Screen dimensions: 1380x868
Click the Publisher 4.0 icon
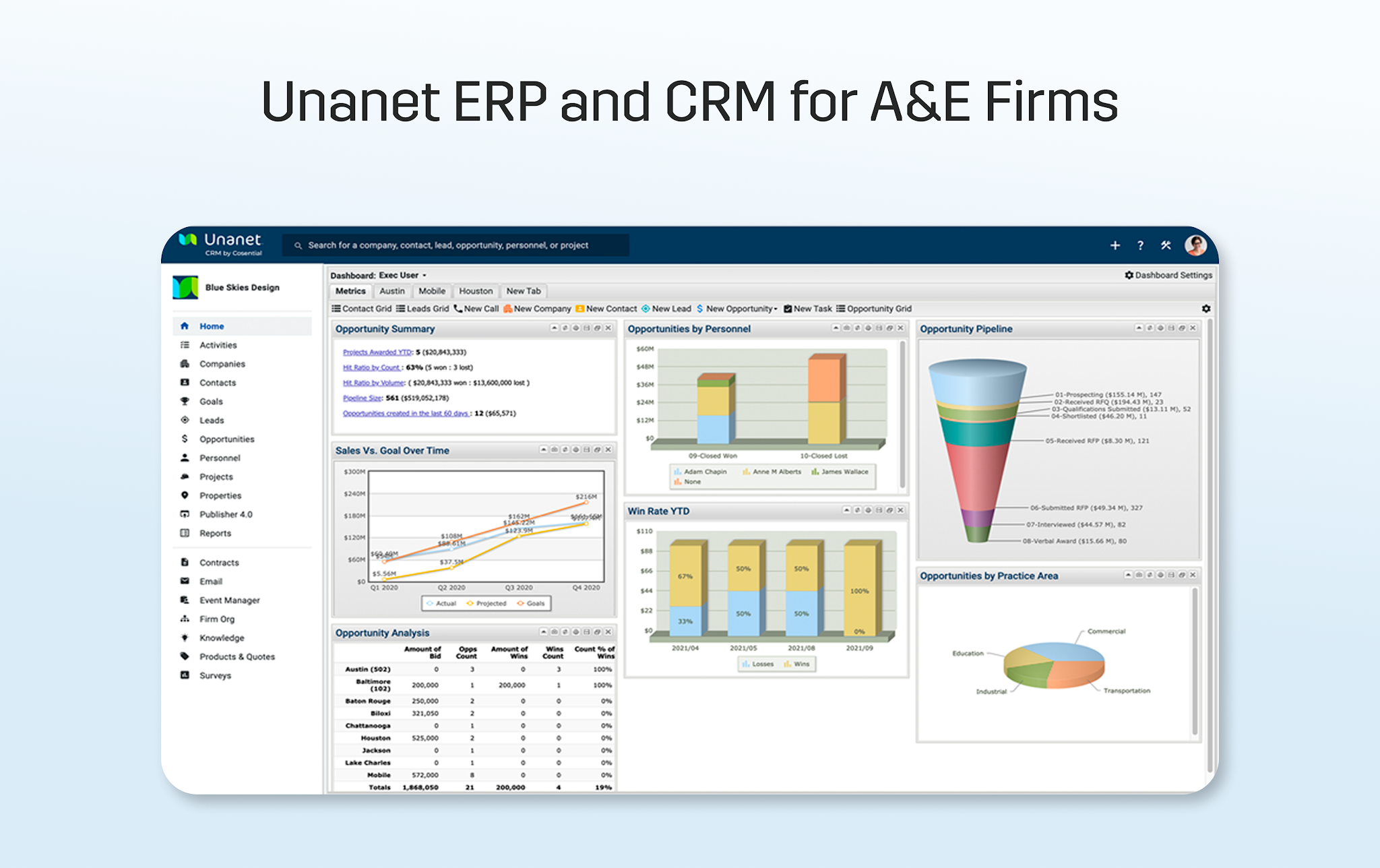185,514
